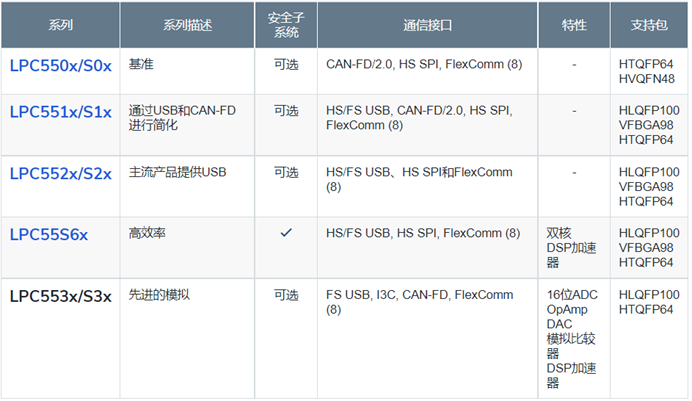
Task: Open the LPC551x/S1x series link
Action: click(x=61, y=111)
